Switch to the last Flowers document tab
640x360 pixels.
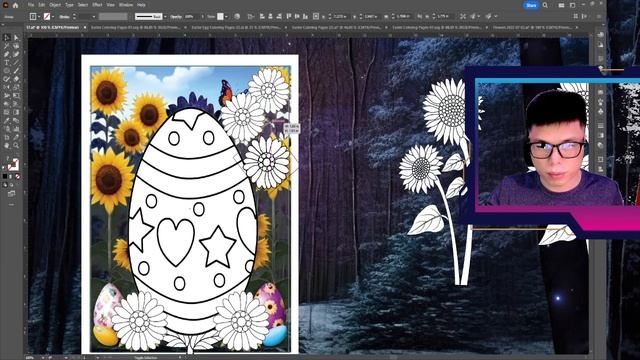pyautogui.click(x=532, y=27)
